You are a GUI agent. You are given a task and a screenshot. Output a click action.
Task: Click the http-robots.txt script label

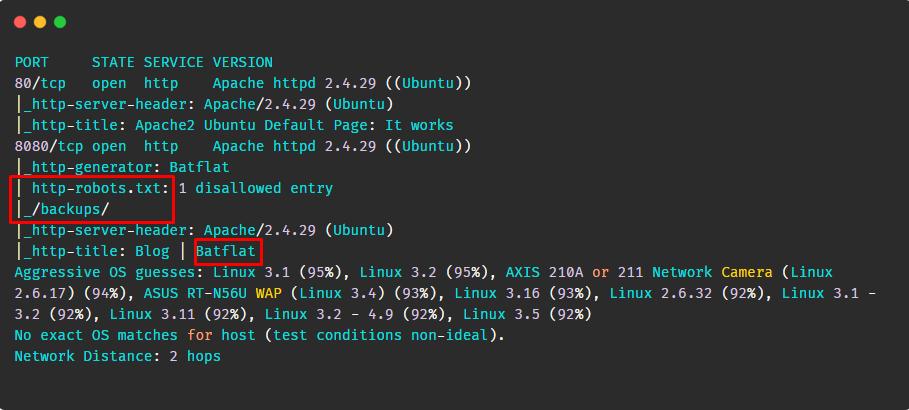click(101, 188)
